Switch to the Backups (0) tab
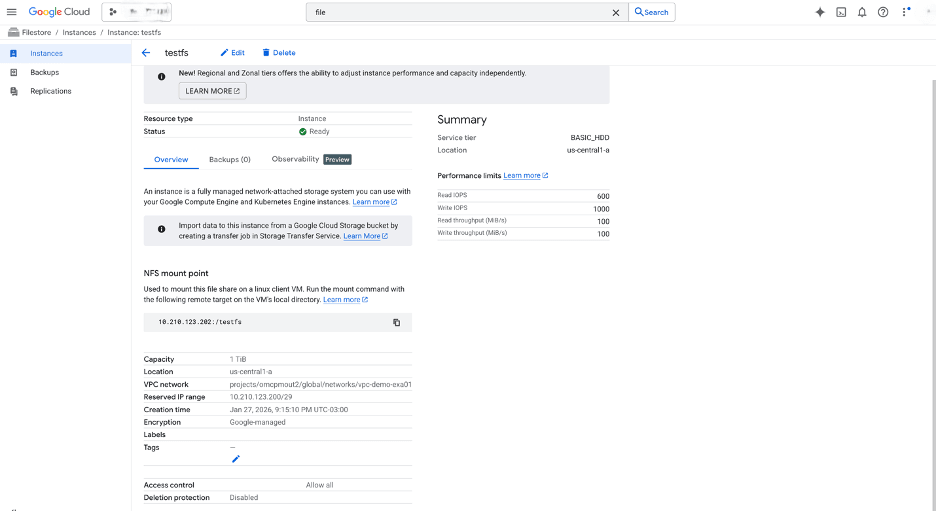Image resolution: width=936 pixels, height=512 pixels. [x=230, y=159]
